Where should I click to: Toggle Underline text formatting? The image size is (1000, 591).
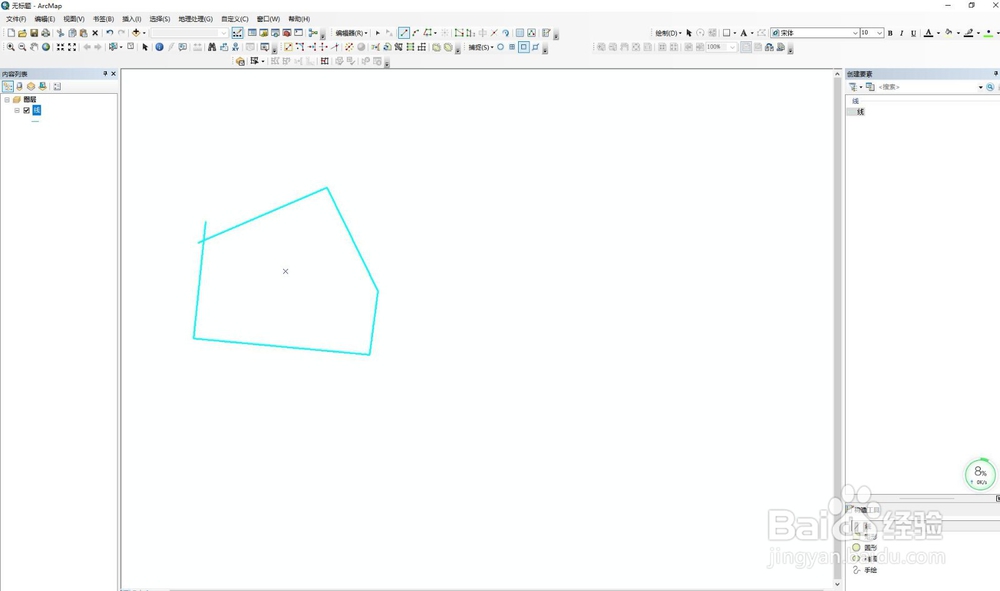click(x=912, y=31)
